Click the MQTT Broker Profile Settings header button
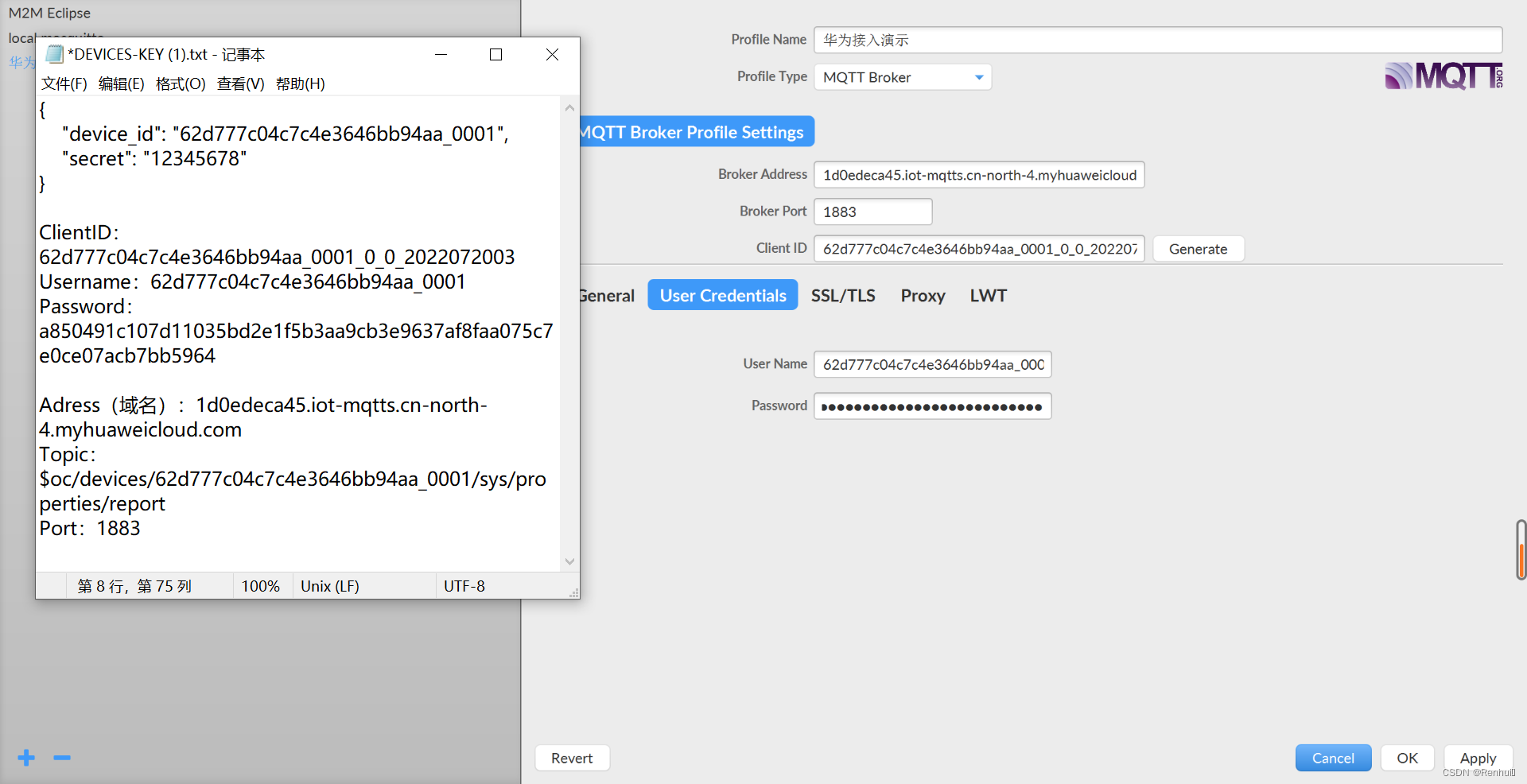Screen dimensions: 1527x784 pos(697,132)
